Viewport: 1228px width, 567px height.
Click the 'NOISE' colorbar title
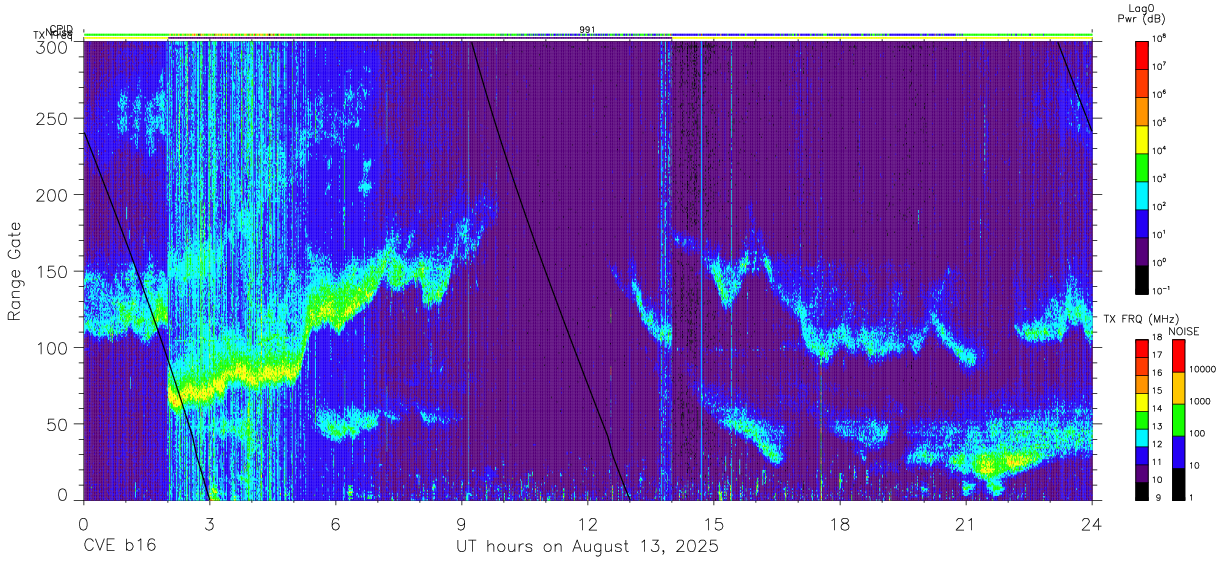[x=1184, y=331]
